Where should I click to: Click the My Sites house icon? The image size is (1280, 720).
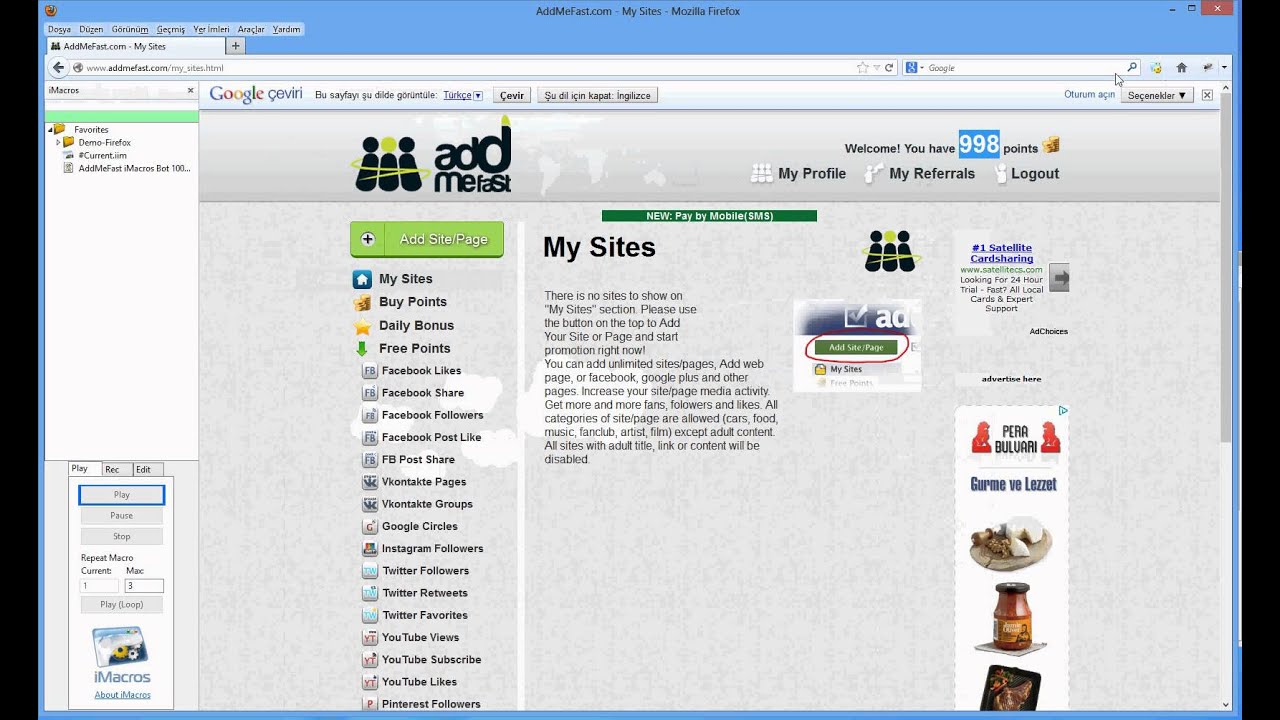[362, 279]
